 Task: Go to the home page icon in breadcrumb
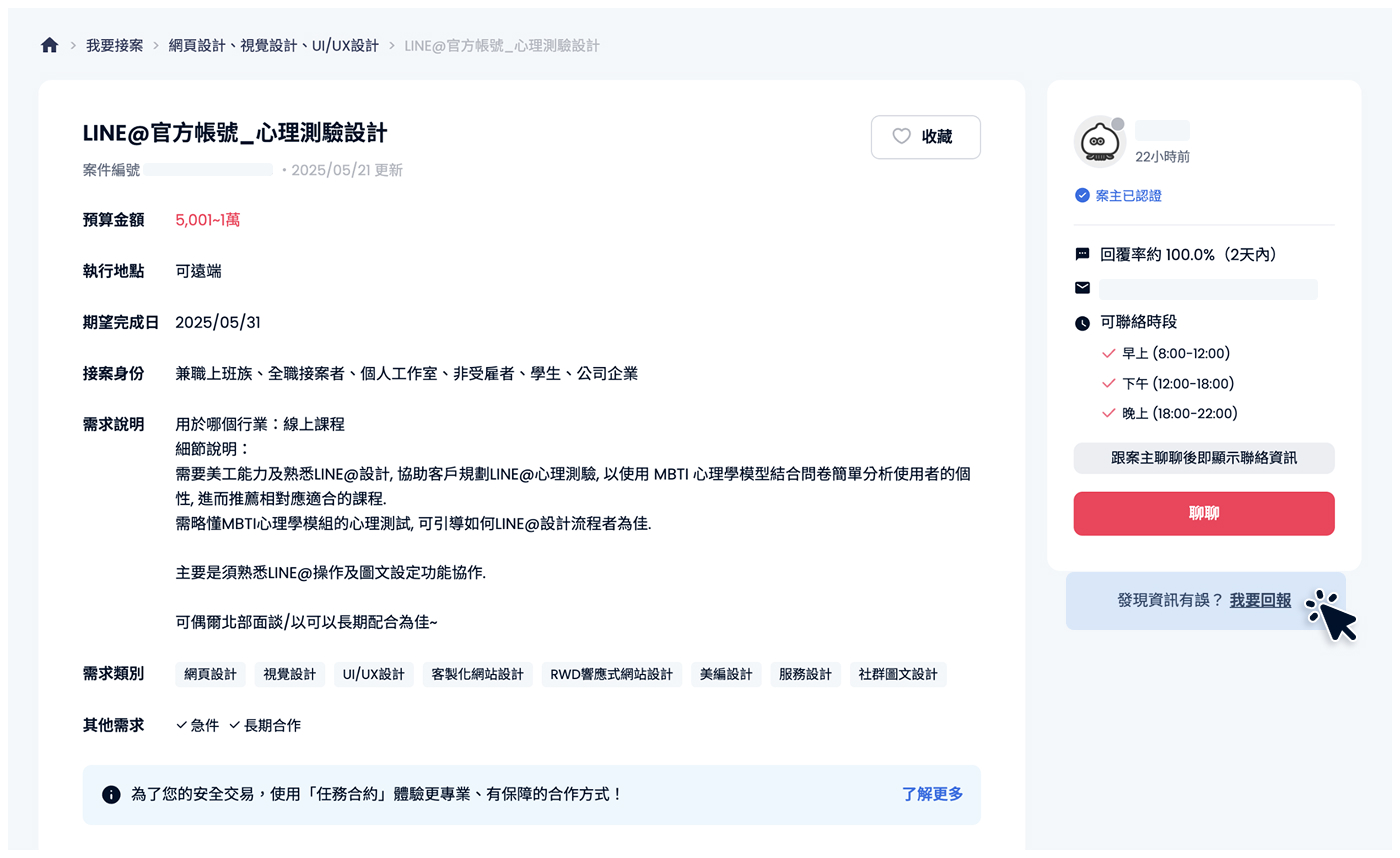click(49, 45)
